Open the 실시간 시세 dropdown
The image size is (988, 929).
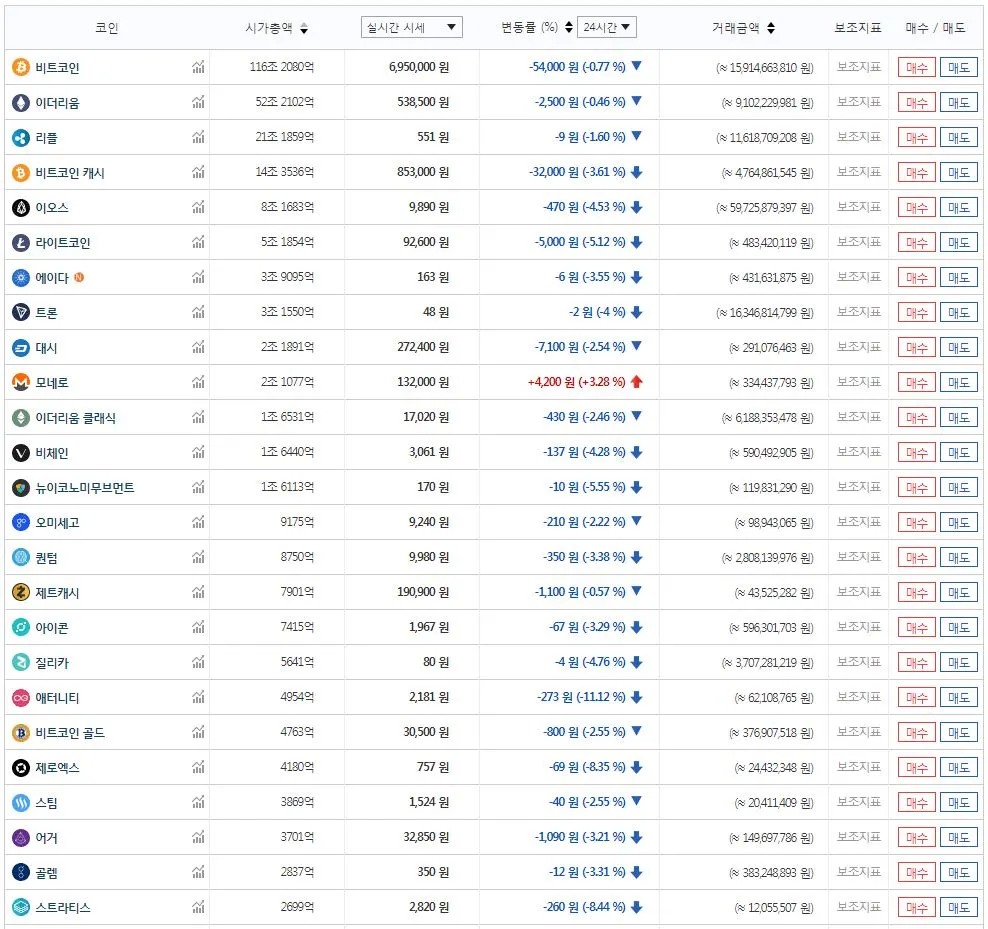pyautogui.click(x=411, y=27)
